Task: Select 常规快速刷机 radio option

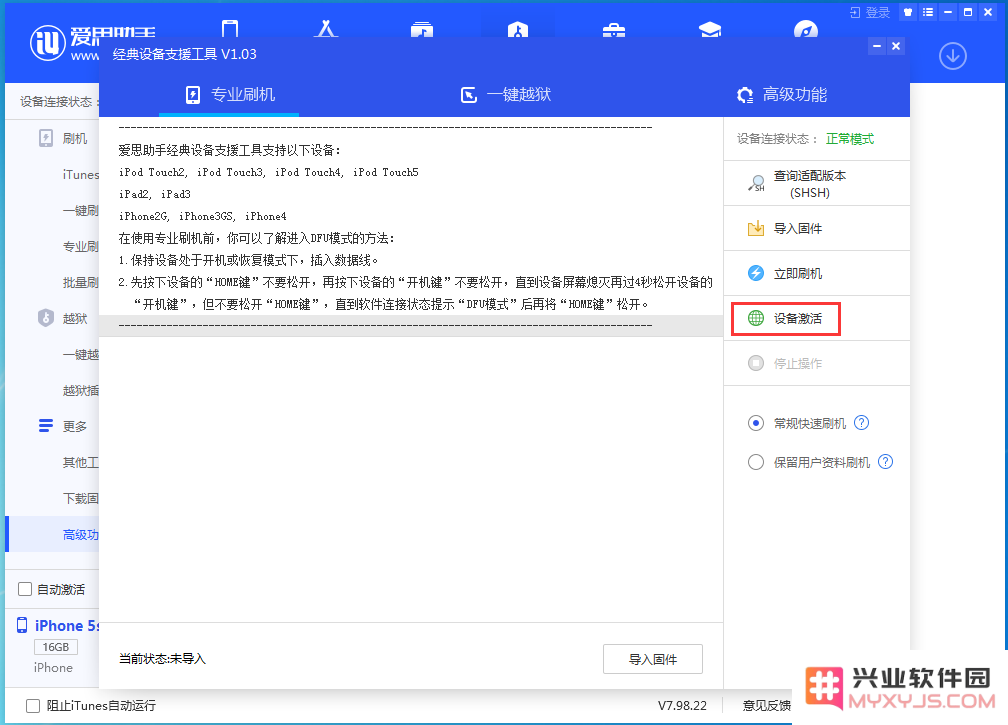Action: [x=756, y=423]
